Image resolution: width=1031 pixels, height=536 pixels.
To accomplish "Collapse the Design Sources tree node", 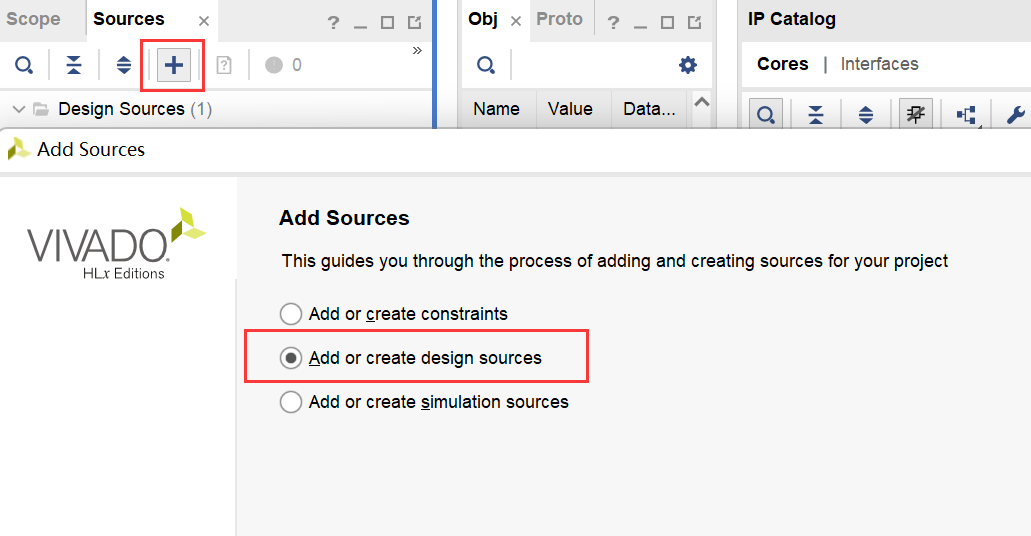I will [19, 109].
